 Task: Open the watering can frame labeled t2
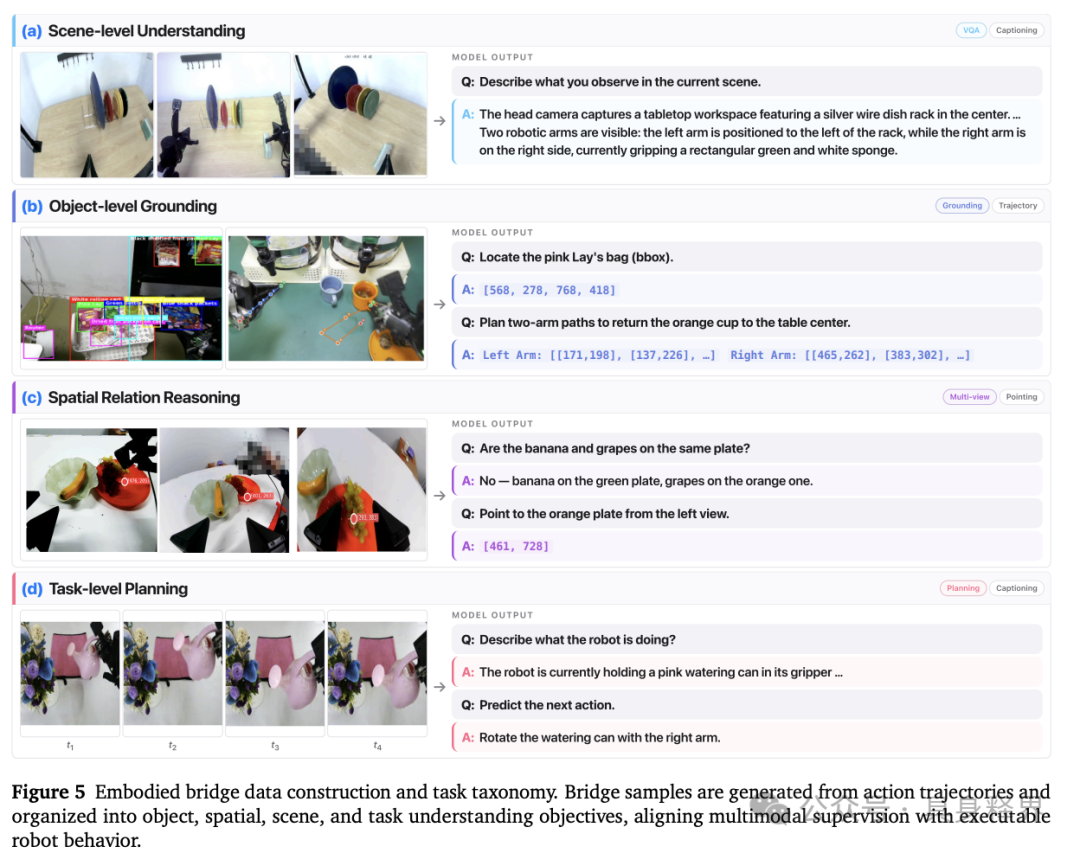(172, 673)
